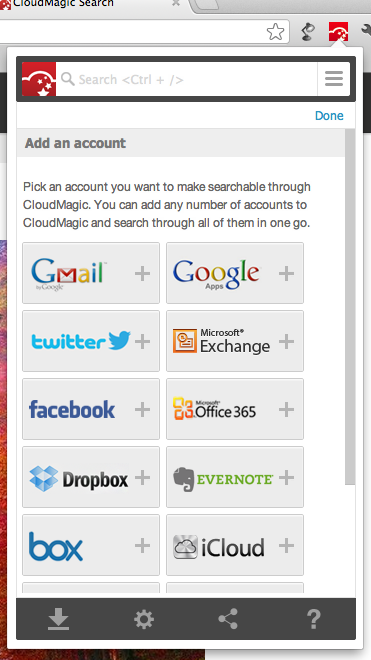Add a Gmail account

point(91,273)
